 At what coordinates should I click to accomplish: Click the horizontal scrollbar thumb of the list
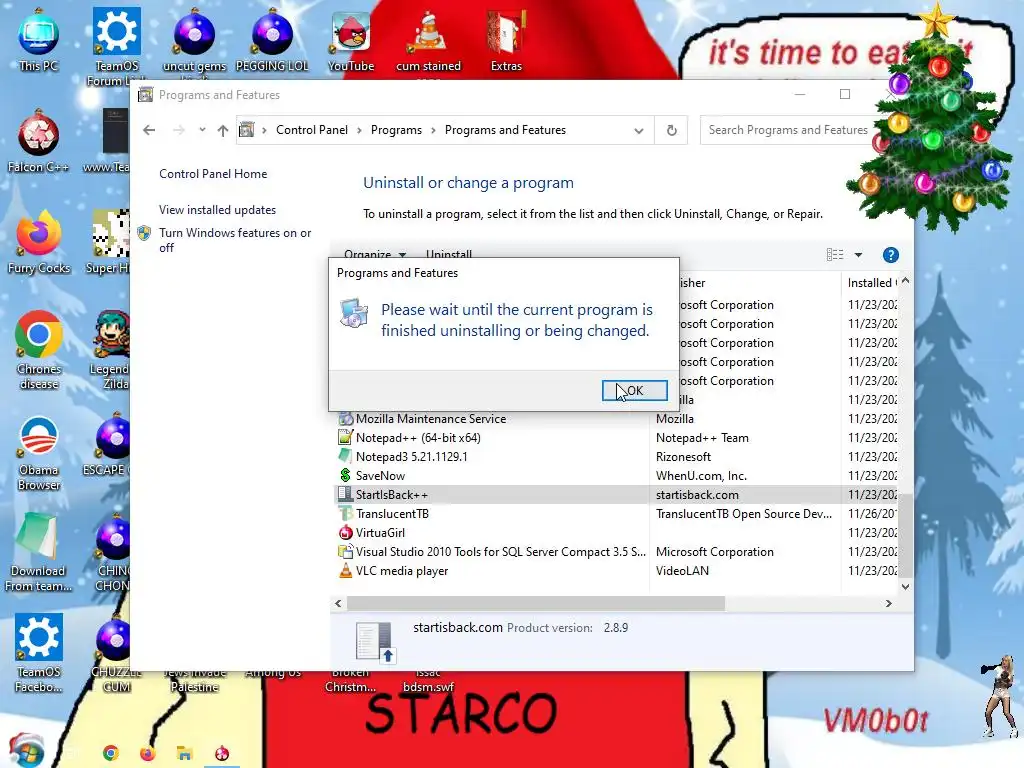(536, 603)
